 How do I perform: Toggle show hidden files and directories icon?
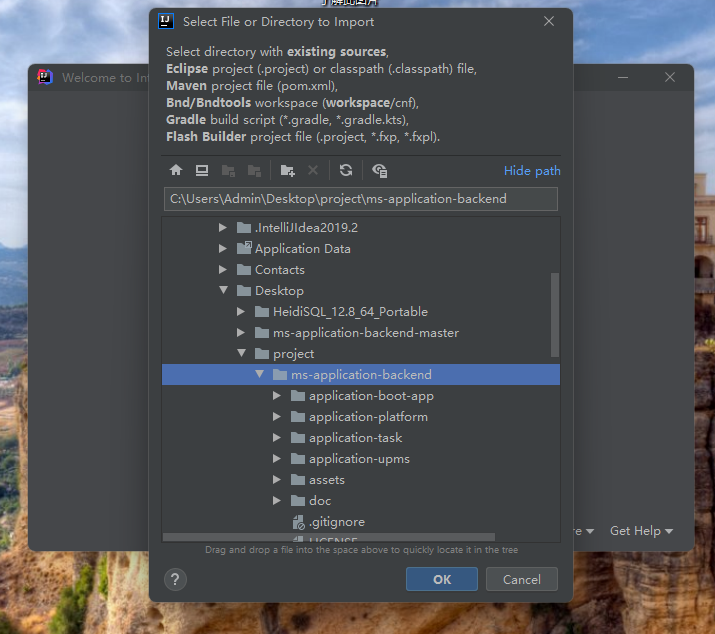coord(379,171)
